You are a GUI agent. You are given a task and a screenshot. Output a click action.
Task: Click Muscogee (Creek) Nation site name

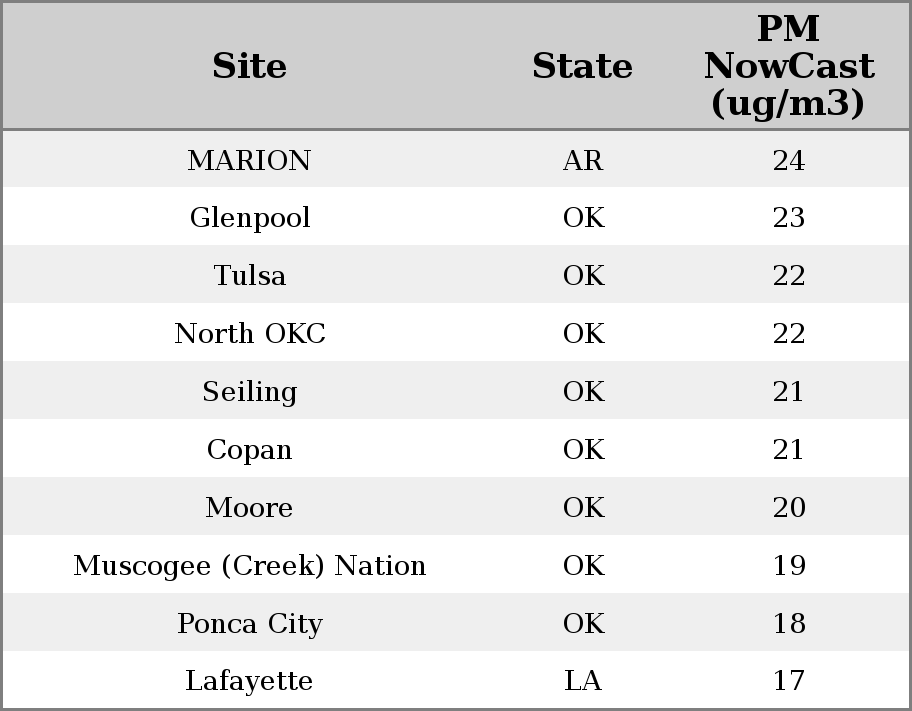249,566
